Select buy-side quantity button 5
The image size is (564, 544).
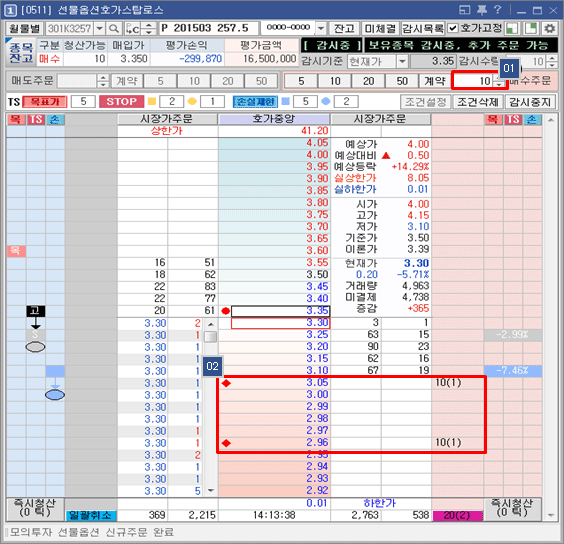pyautogui.click(x=301, y=81)
